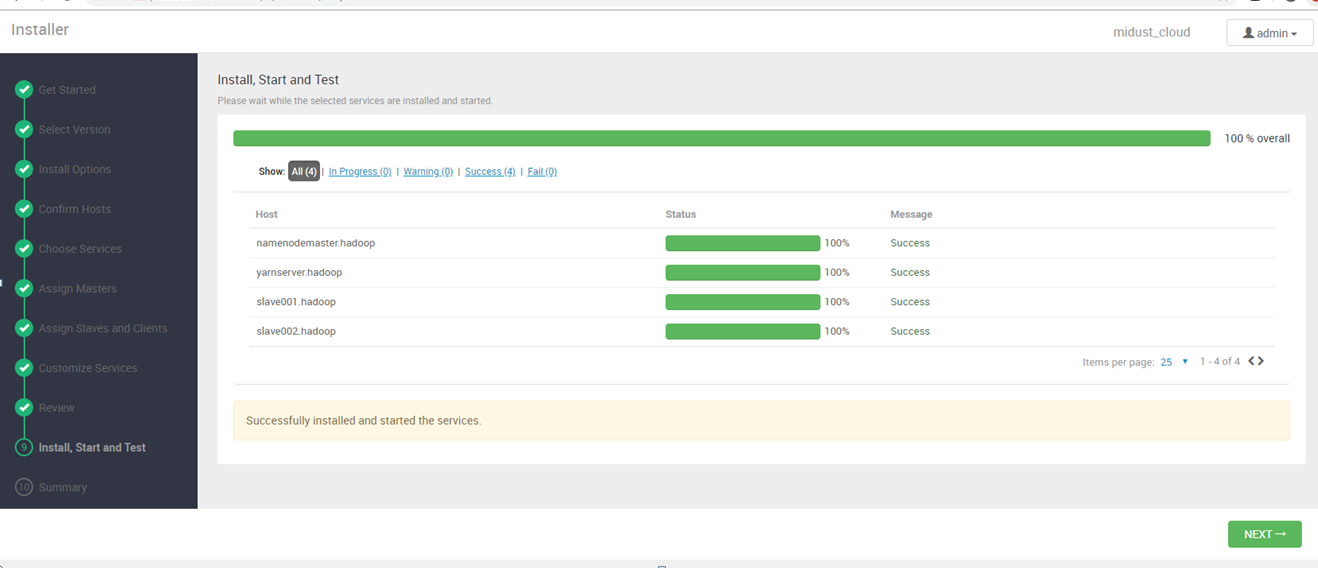Click the step 10 Summary circle icon
1318x568 pixels.
click(x=24, y=487)
